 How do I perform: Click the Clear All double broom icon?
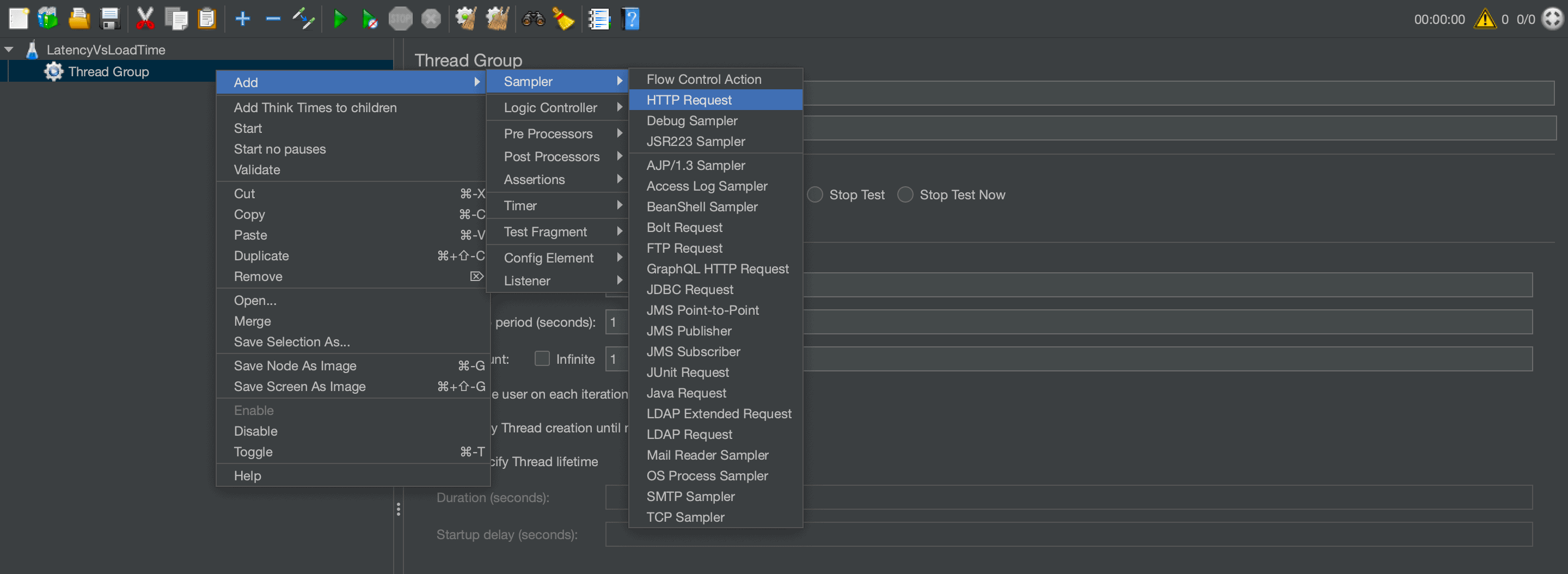(x=497, y=19)
